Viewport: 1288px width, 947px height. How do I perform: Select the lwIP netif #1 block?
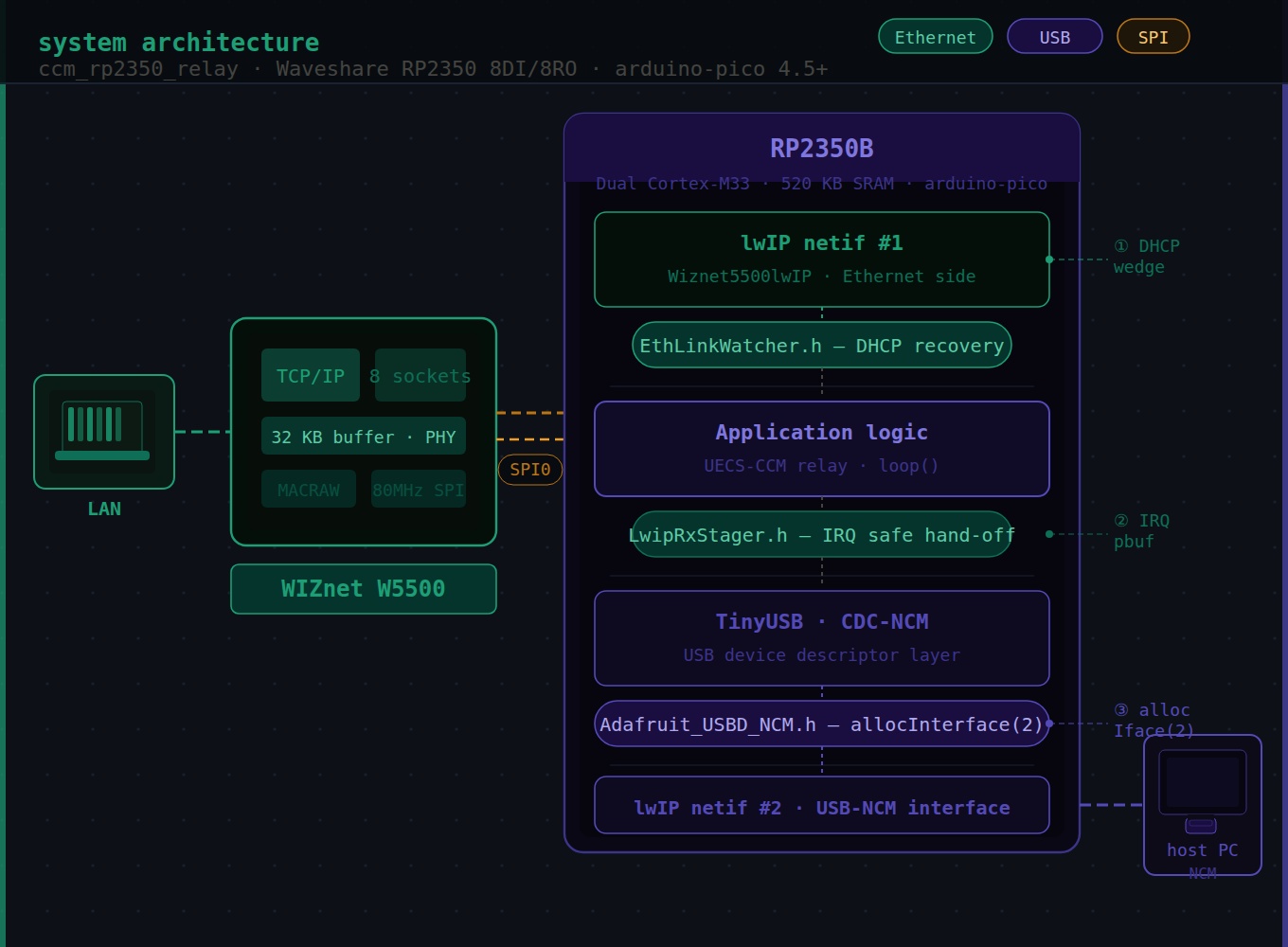tap(822, 259)
